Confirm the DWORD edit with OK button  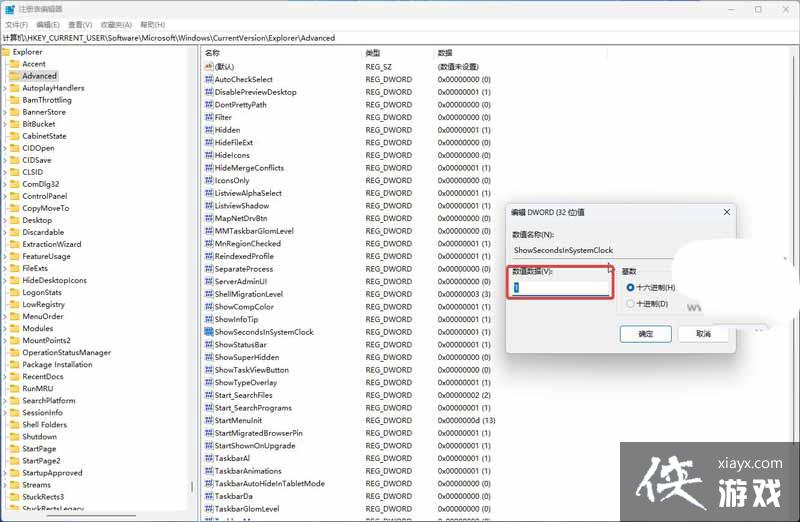(645, 334)
